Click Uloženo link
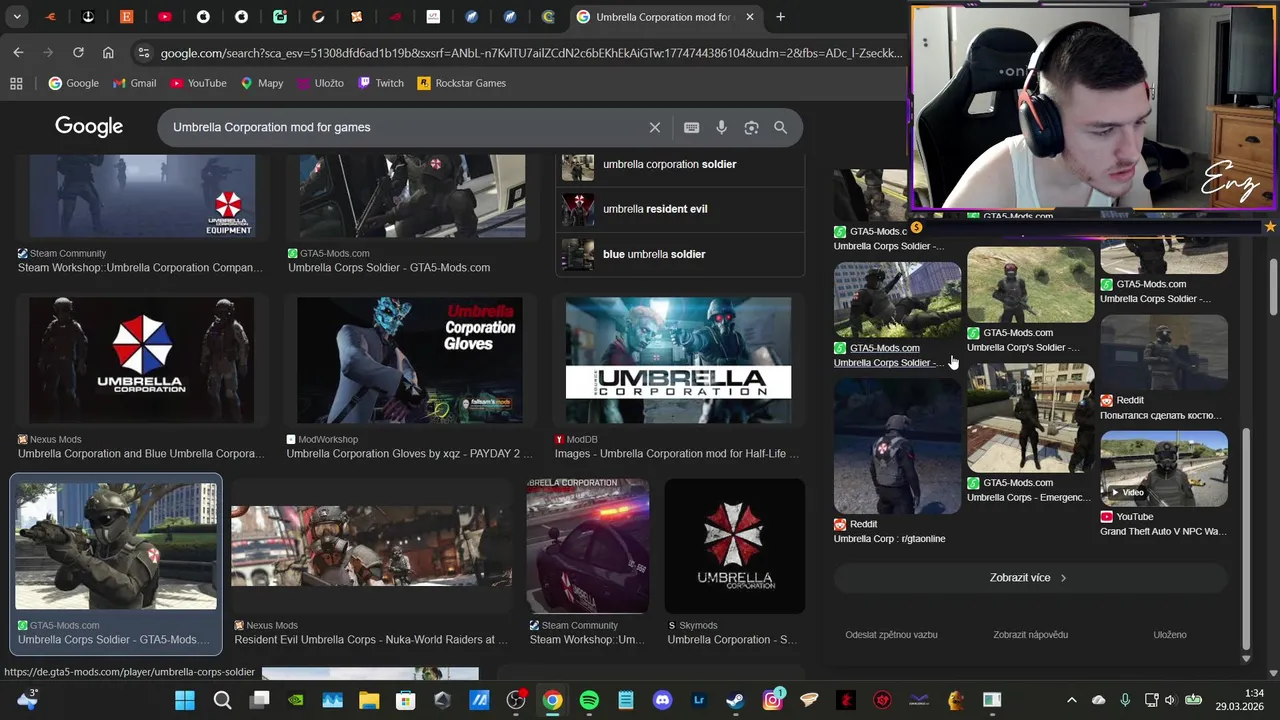 point(1170,635)
